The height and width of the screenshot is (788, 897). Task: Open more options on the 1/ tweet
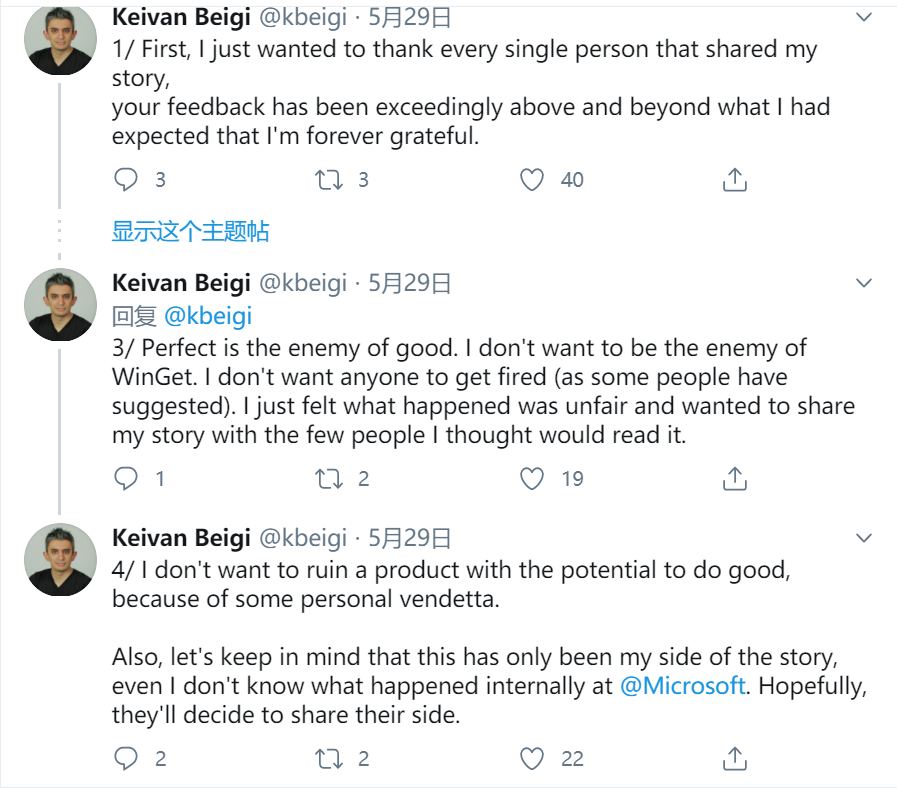pyautogui.click(x=865, y=18)
